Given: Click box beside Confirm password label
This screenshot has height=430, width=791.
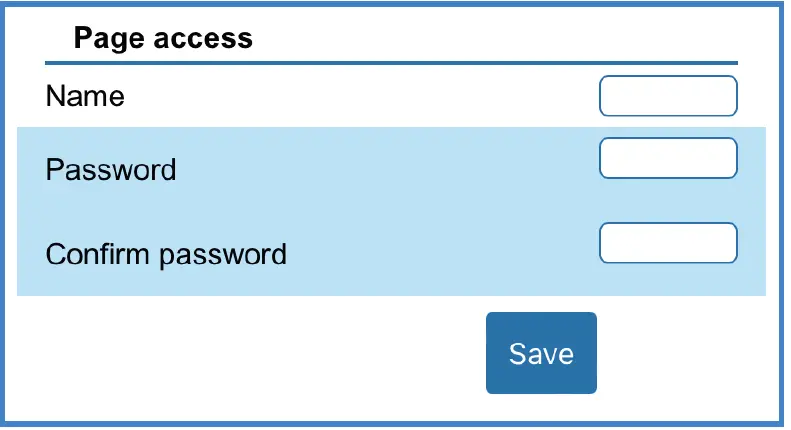Looking at the screenshot, I should click(668, 243).
